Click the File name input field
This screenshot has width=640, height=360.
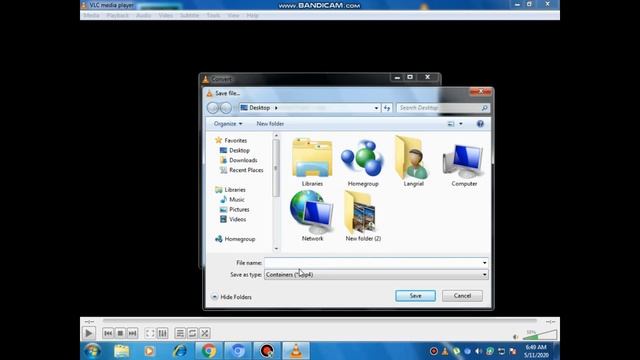click(x=373, y=263)
